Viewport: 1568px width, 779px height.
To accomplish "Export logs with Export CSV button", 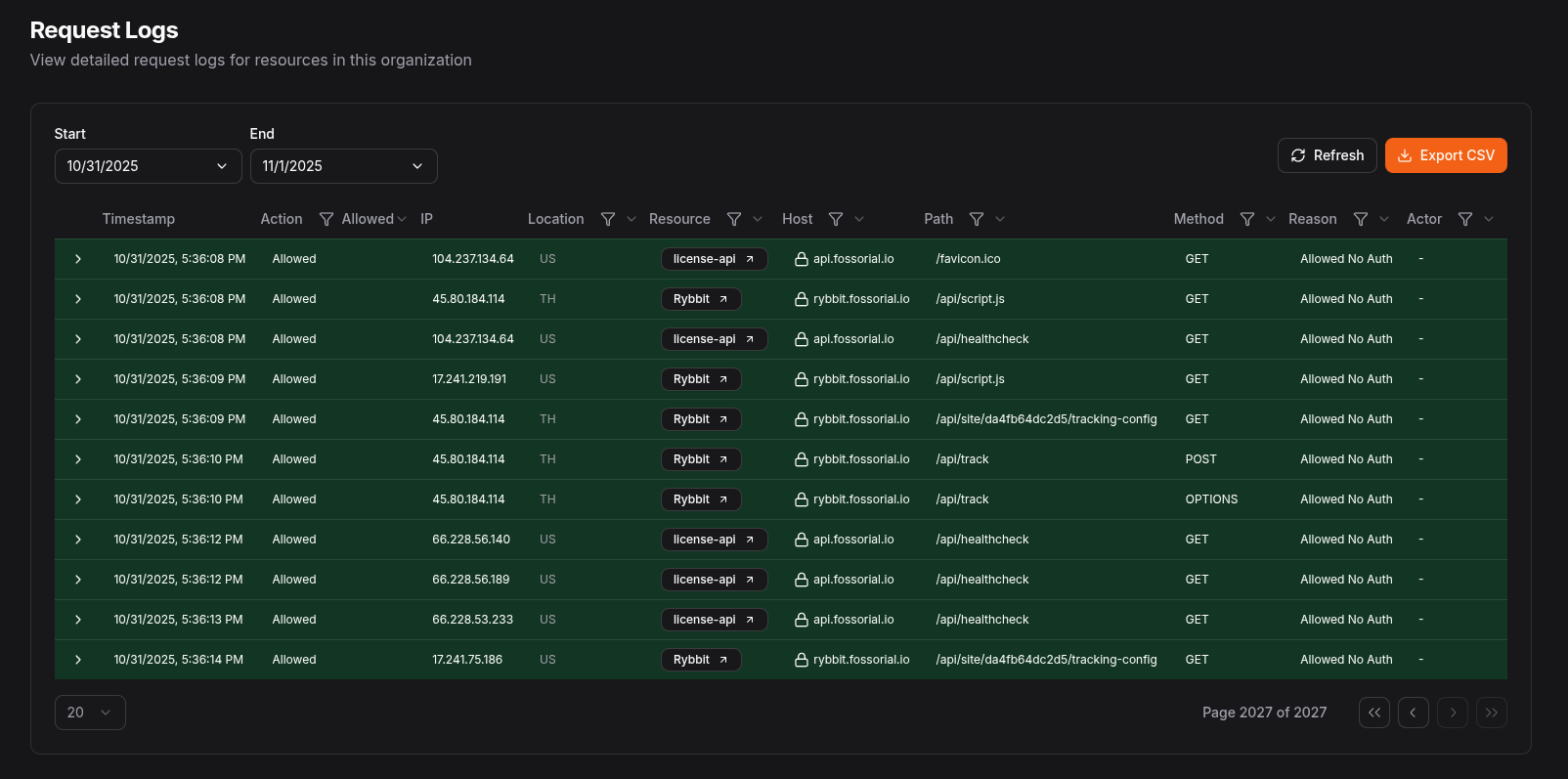I will tap(1446, 155).
